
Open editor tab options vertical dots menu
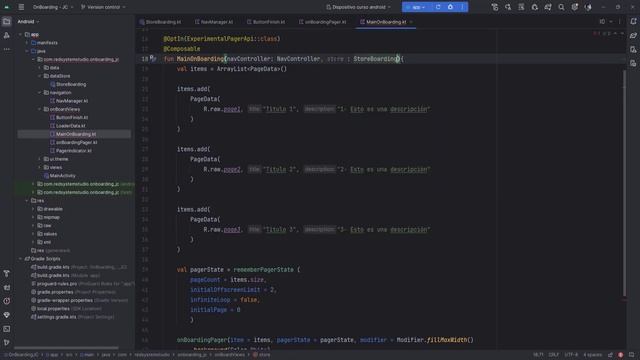[x=620, y=22]
